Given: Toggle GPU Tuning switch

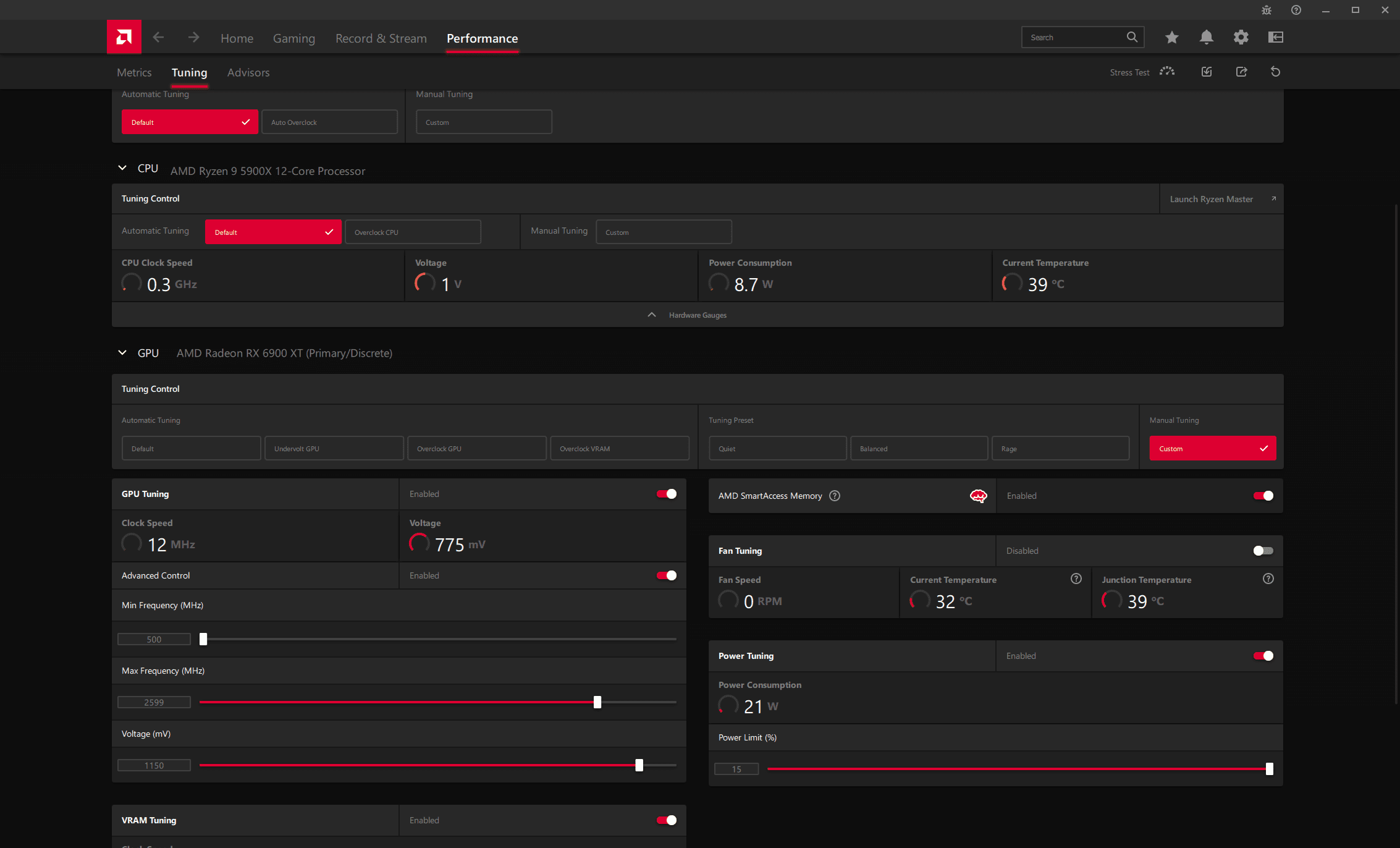Looking at the screenshot, I should click(x=666, y=494).
